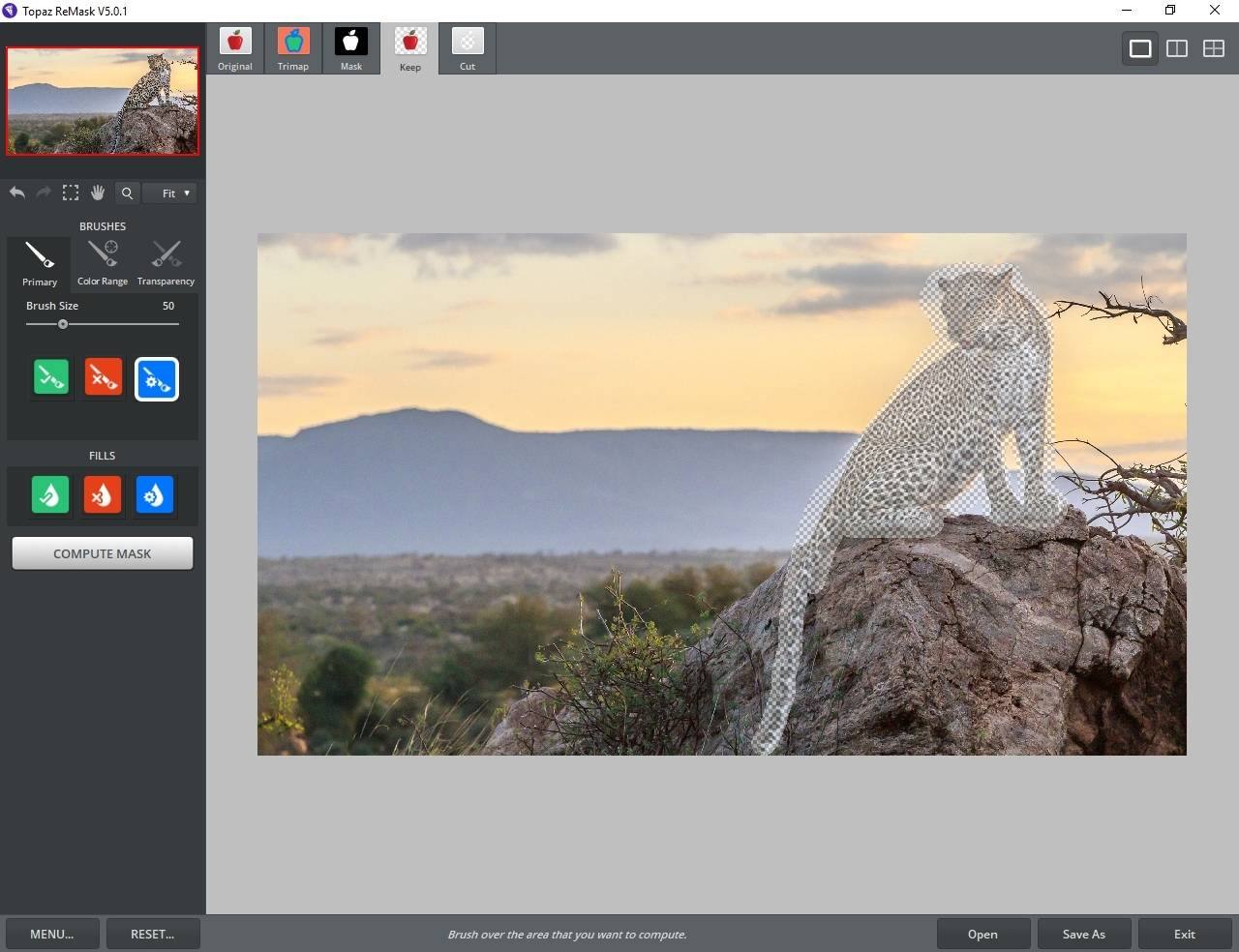Choose the blue Compute brush

(157, 379)
